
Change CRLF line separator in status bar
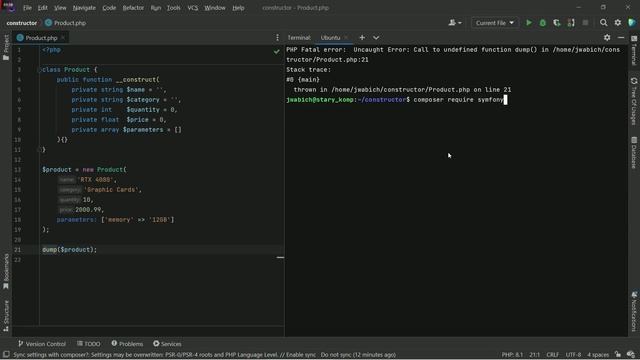[552, 355]
